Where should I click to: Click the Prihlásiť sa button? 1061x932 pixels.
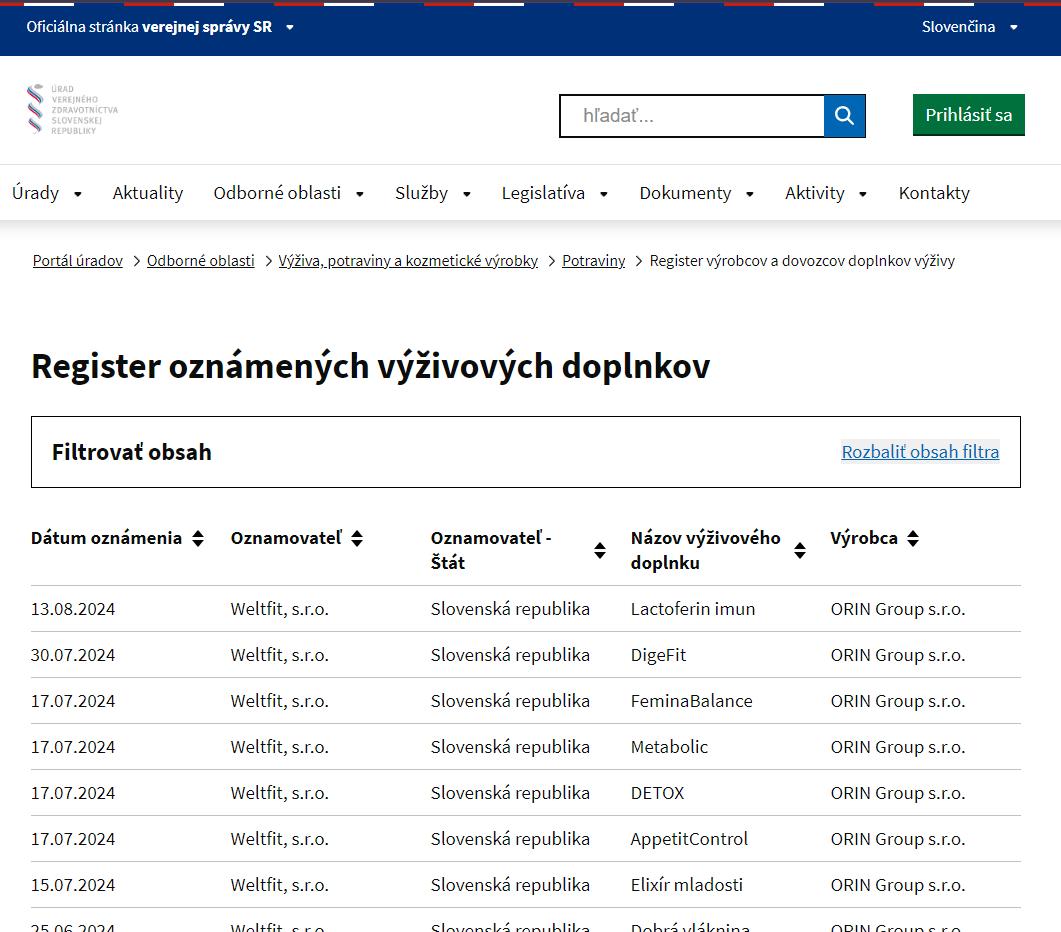point(968,115)
